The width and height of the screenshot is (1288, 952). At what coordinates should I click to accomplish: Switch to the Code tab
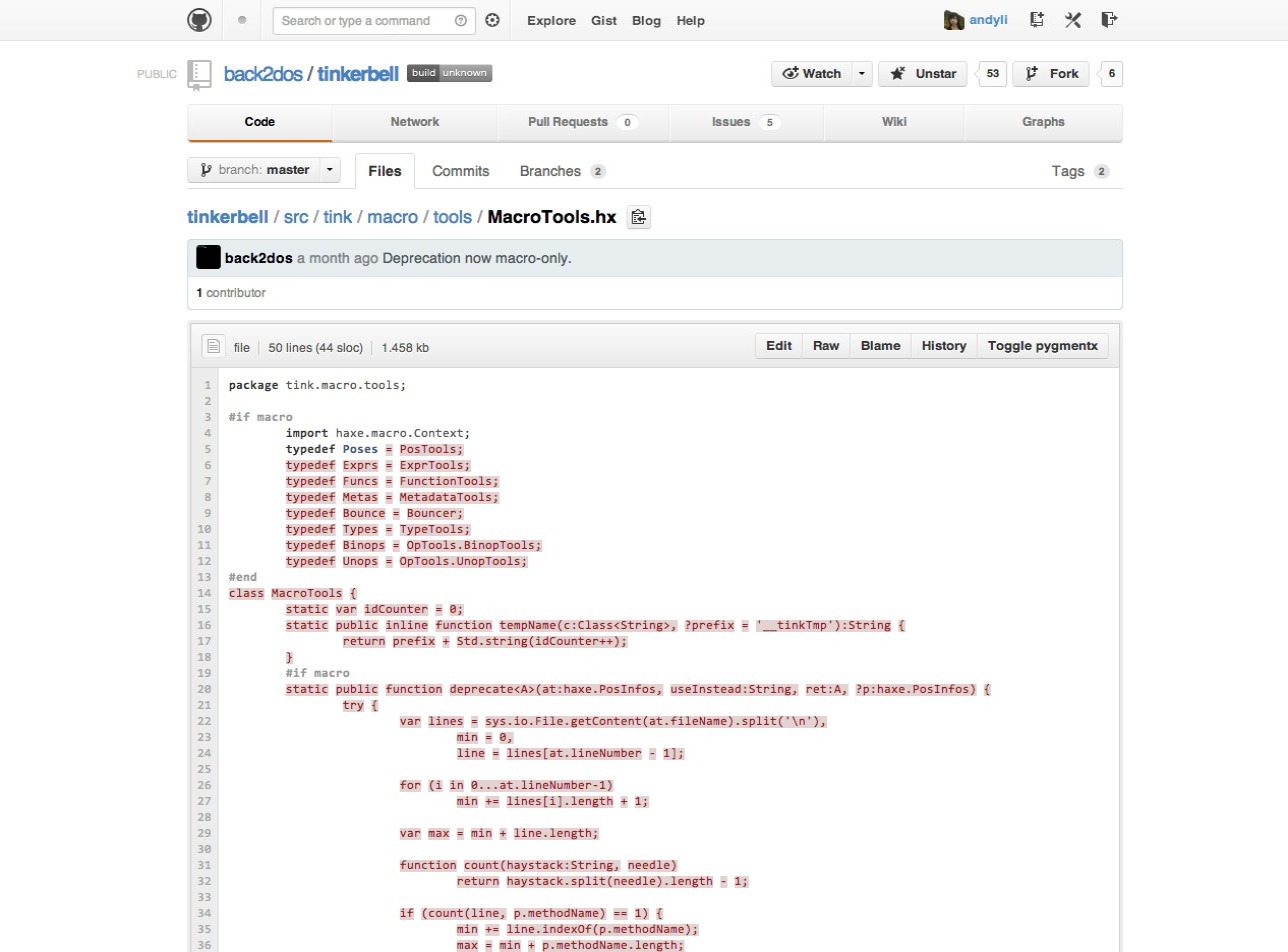[260, 122]
